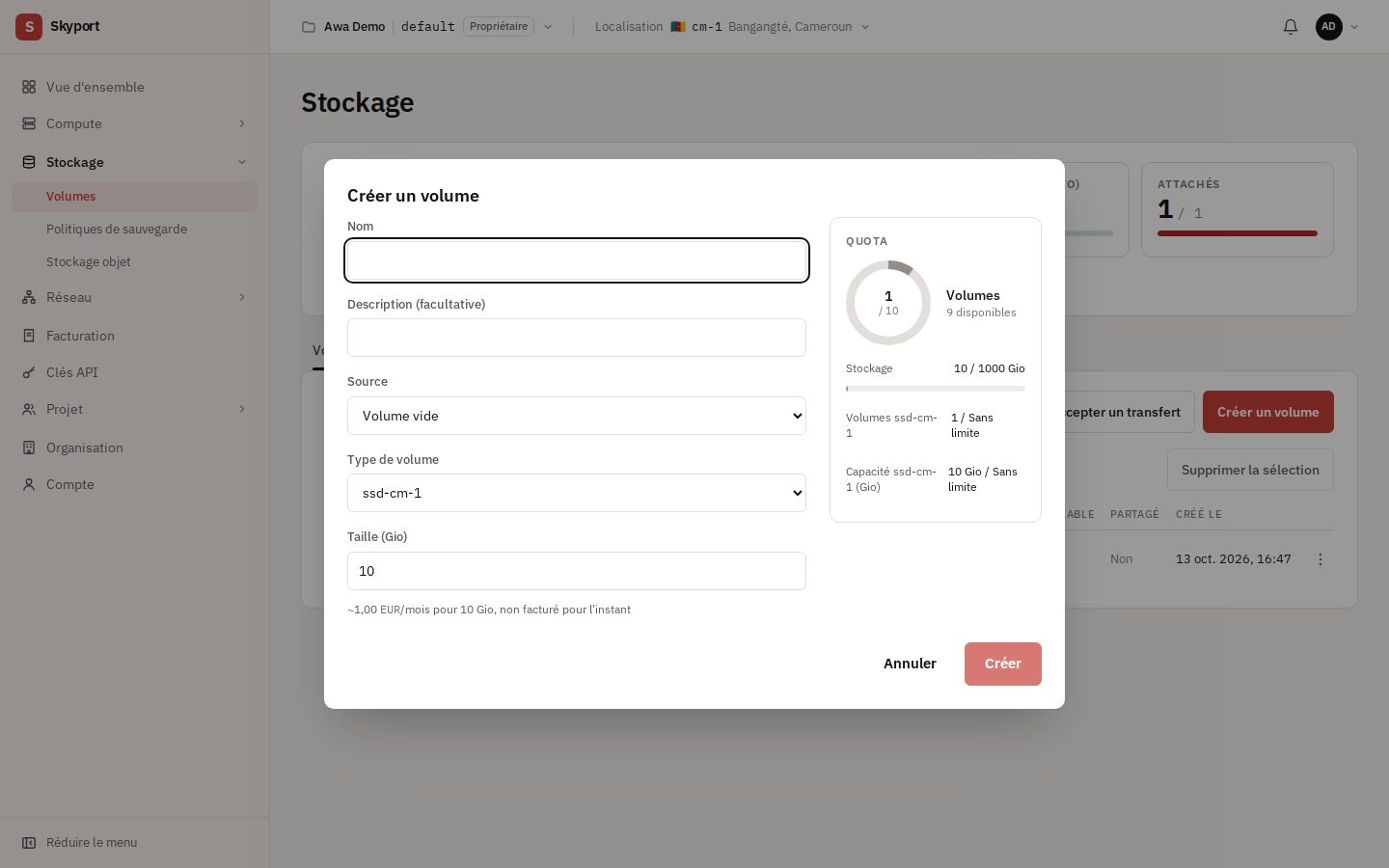Click the Stockage quota progress bar
This screenshot has height=868, width=1389.
pos(936,389)
